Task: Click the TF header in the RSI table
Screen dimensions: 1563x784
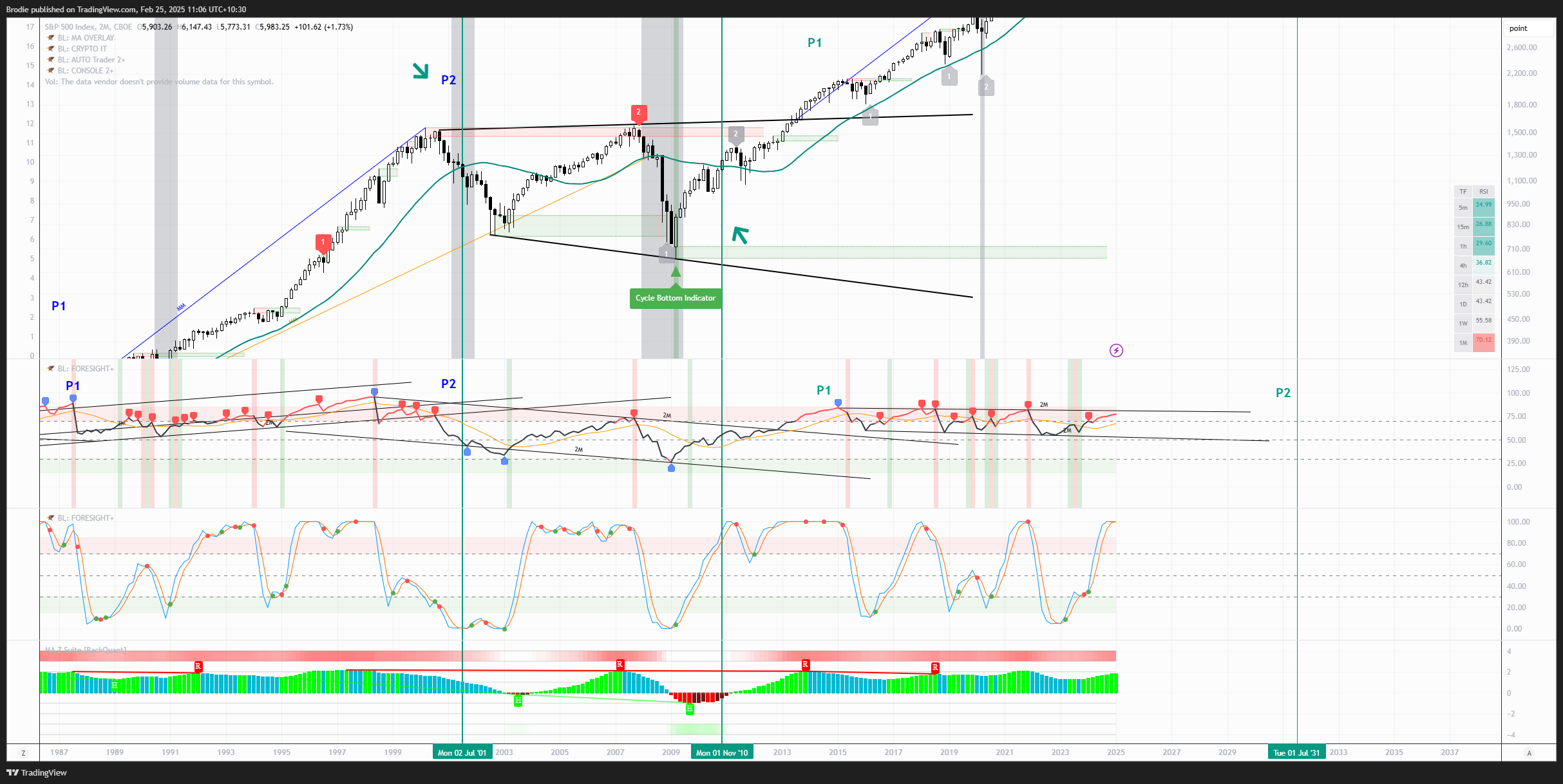Action: (x=1463, y=192)
